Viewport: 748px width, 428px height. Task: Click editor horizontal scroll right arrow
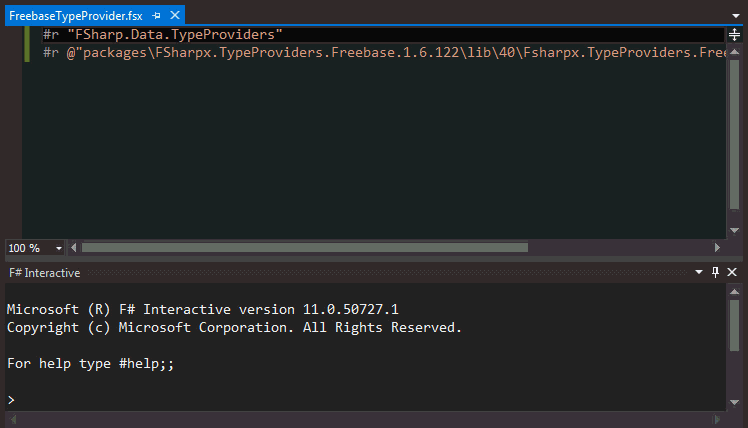[x=717, y=248]
